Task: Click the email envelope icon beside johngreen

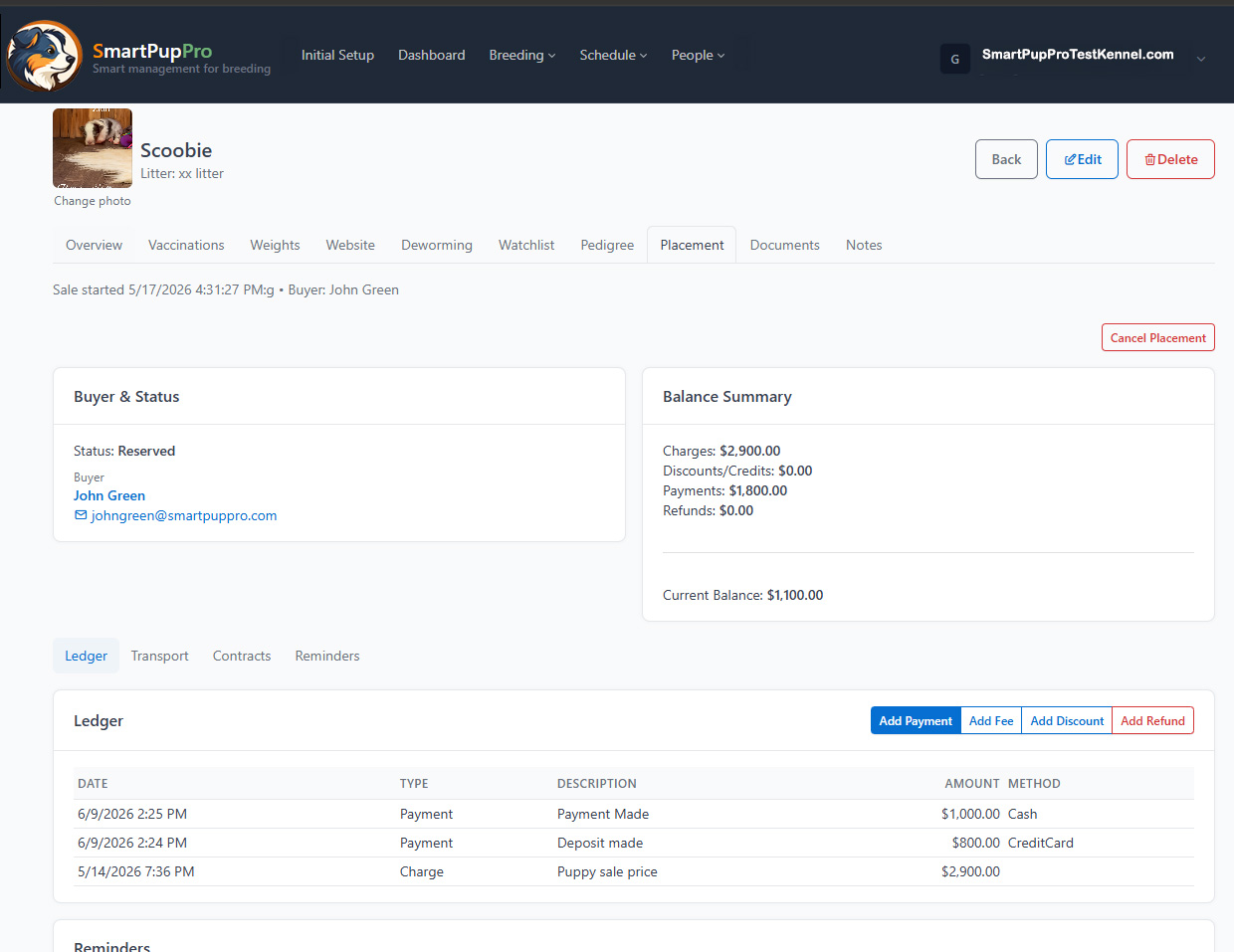Action: click(x=81, y=515)
